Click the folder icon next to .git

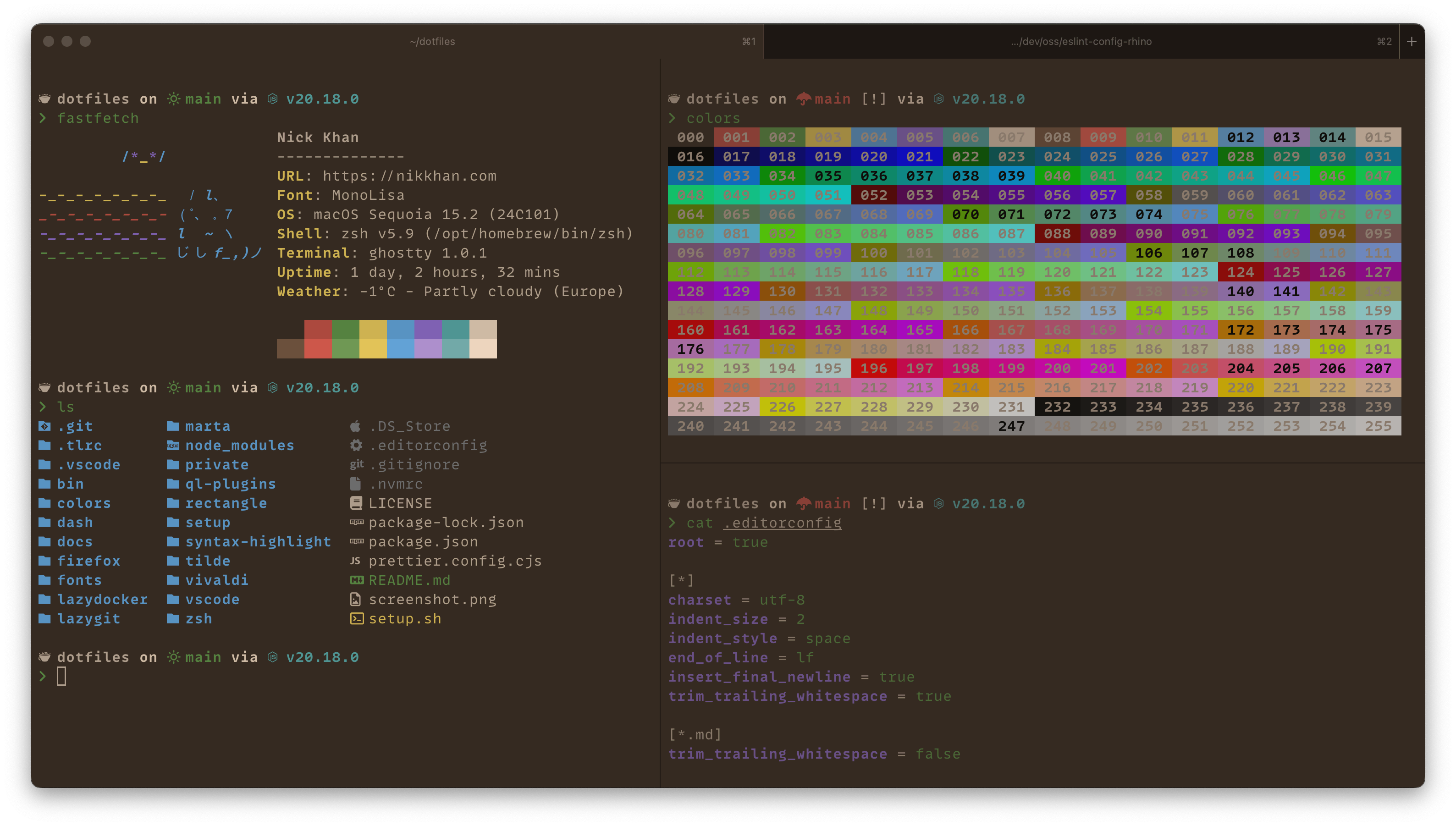coord(45,426)
